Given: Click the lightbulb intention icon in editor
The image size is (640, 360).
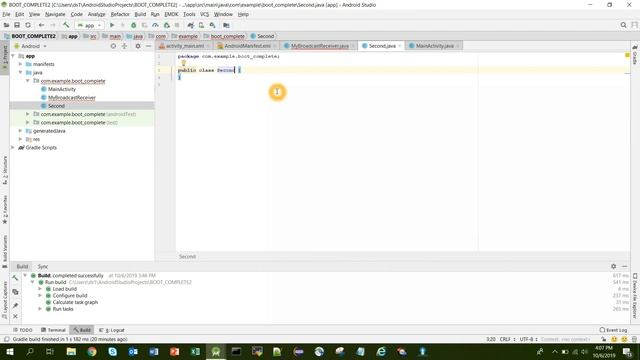Looking at the screenshot, I should click(183, 63).
